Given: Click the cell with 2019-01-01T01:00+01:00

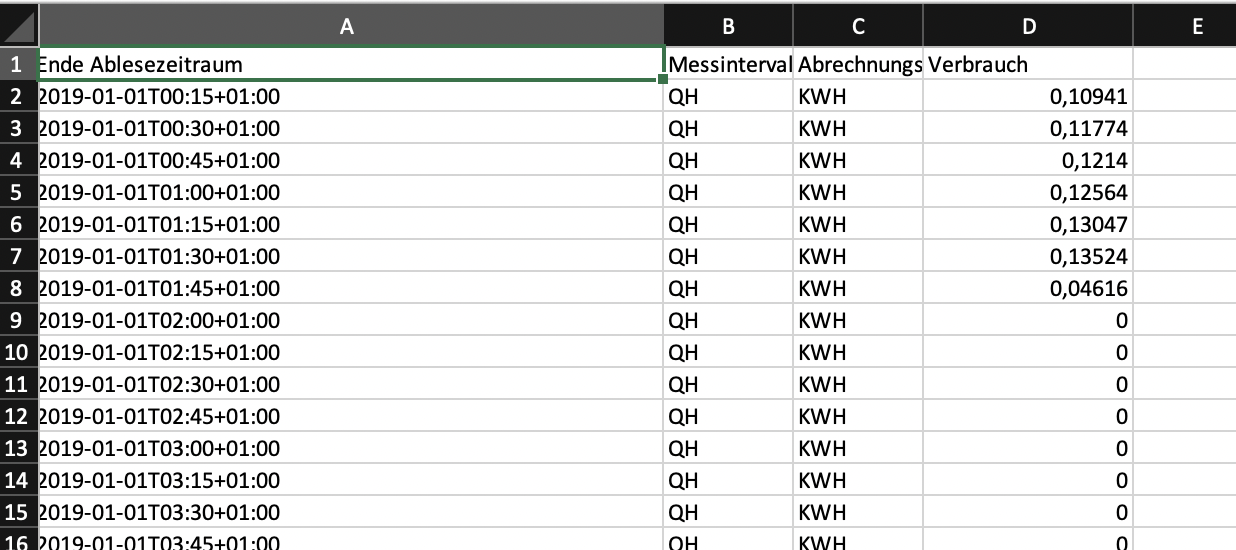Looking at the screenshot, I should coord(350,192).
